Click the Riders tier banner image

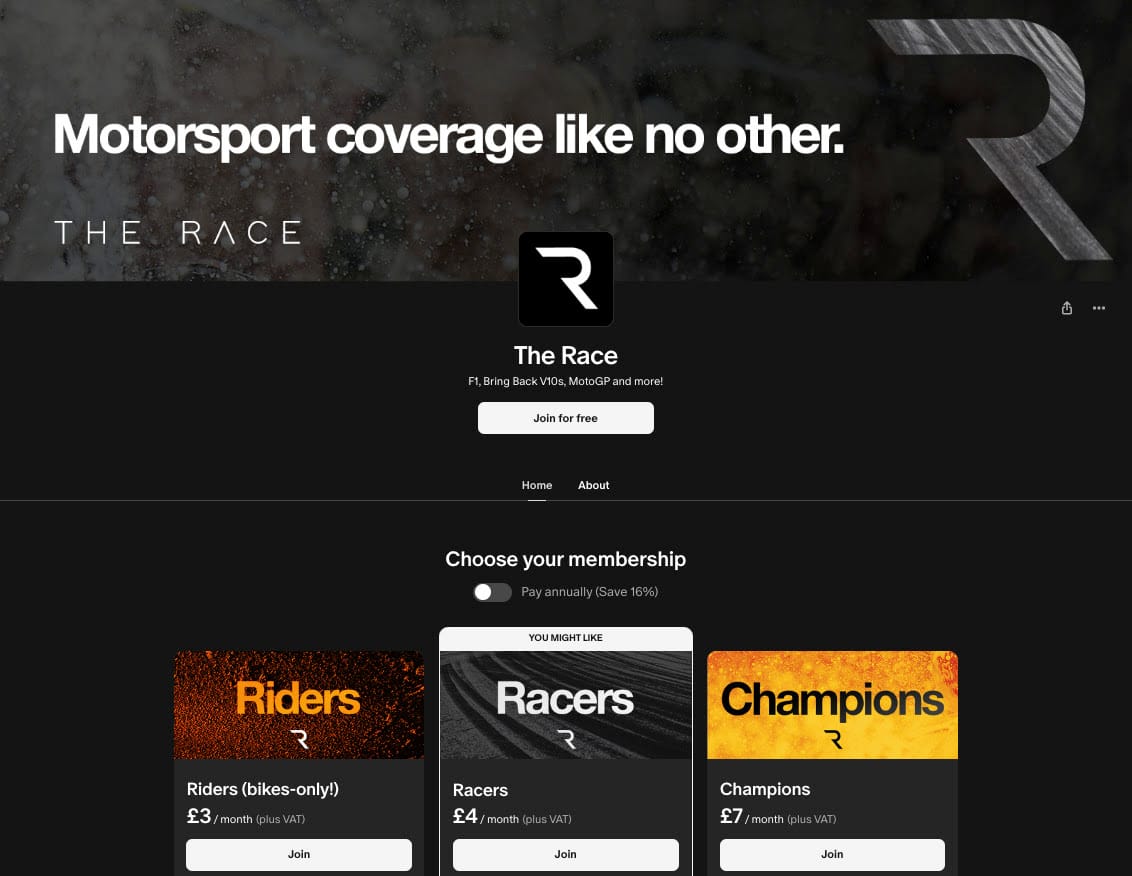tap(299, 705)
